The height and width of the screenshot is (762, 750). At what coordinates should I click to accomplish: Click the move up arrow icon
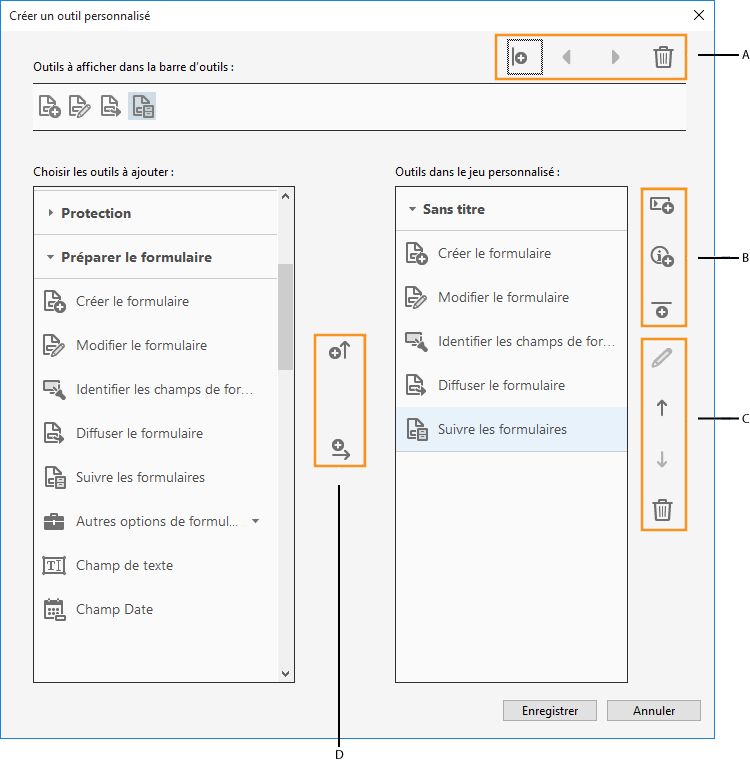click(661, 408)
